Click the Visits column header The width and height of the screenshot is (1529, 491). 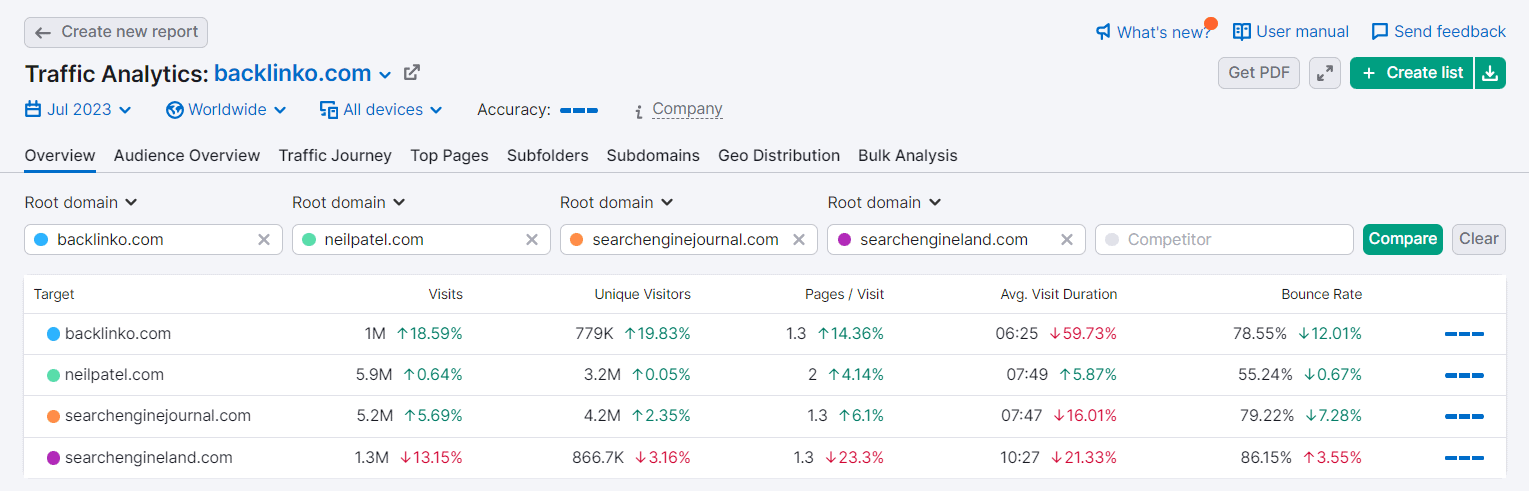pyautogui.click(x=446, y=295)
